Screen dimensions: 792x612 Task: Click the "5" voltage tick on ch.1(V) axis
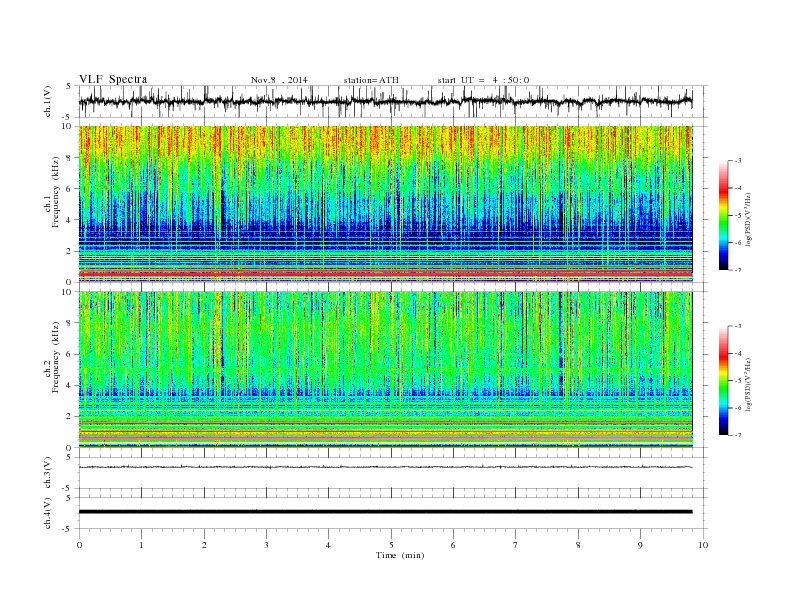pos(69,86)
